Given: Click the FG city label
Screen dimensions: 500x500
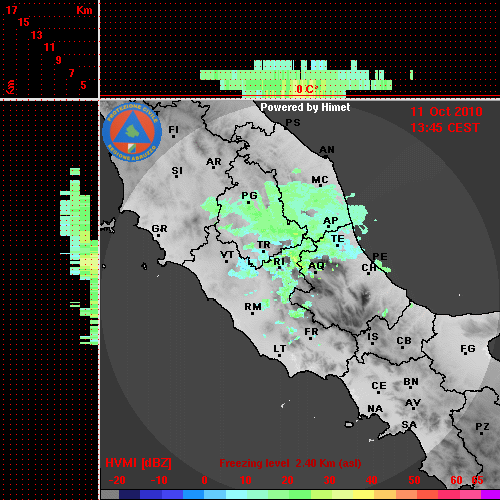Looking at the screenshot, I should pos(467,349).
